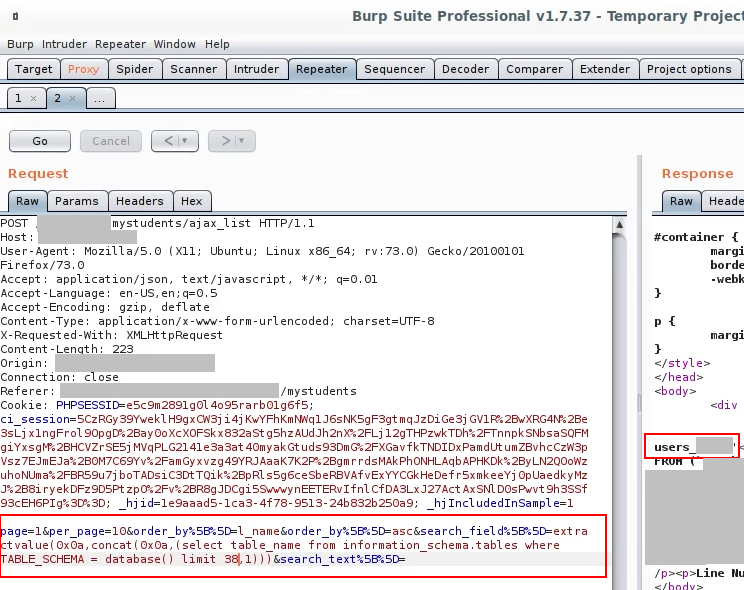This screenshot has height=590, width=744.
Task: Open the Request Hex tab
Action: pos(192,201)
